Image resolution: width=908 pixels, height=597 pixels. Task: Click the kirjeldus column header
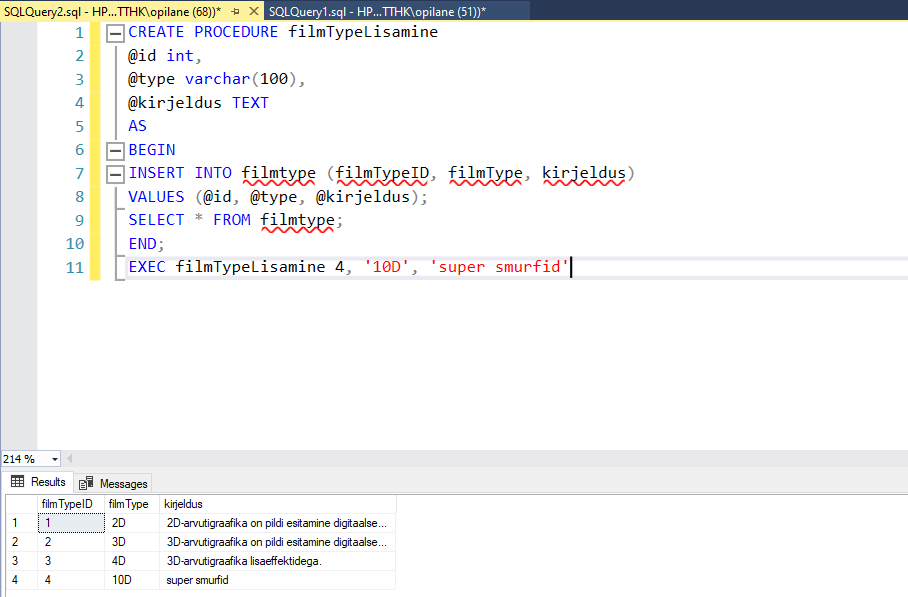[184, 504]
